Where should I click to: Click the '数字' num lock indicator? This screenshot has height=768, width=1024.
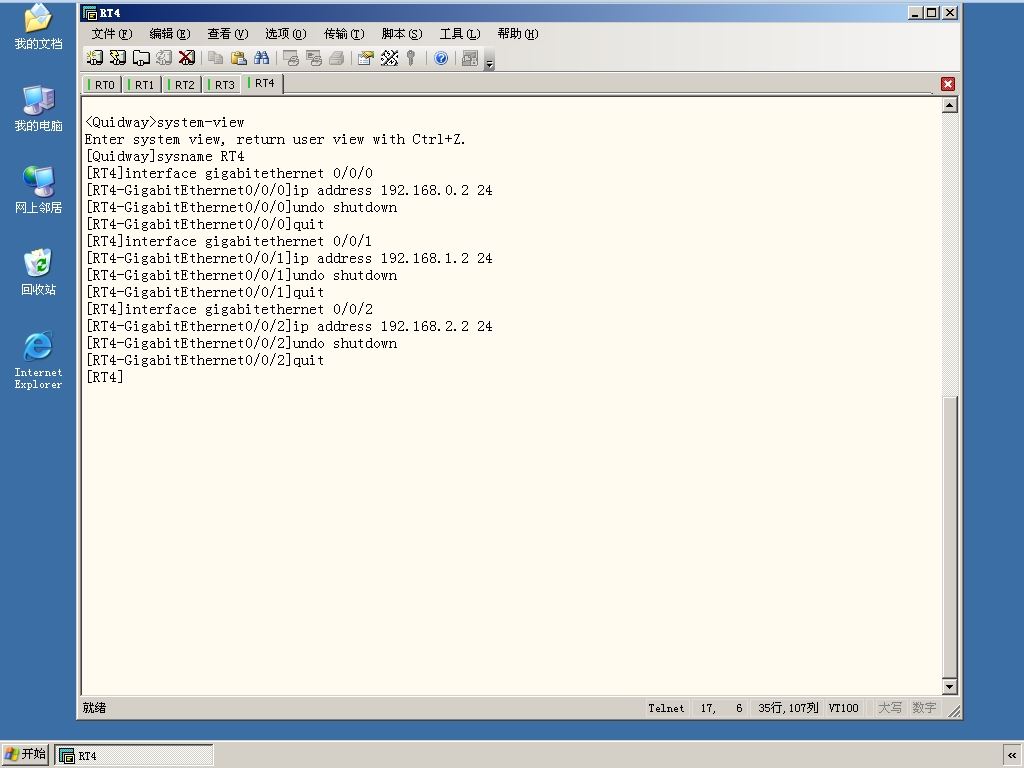(924, 708)
